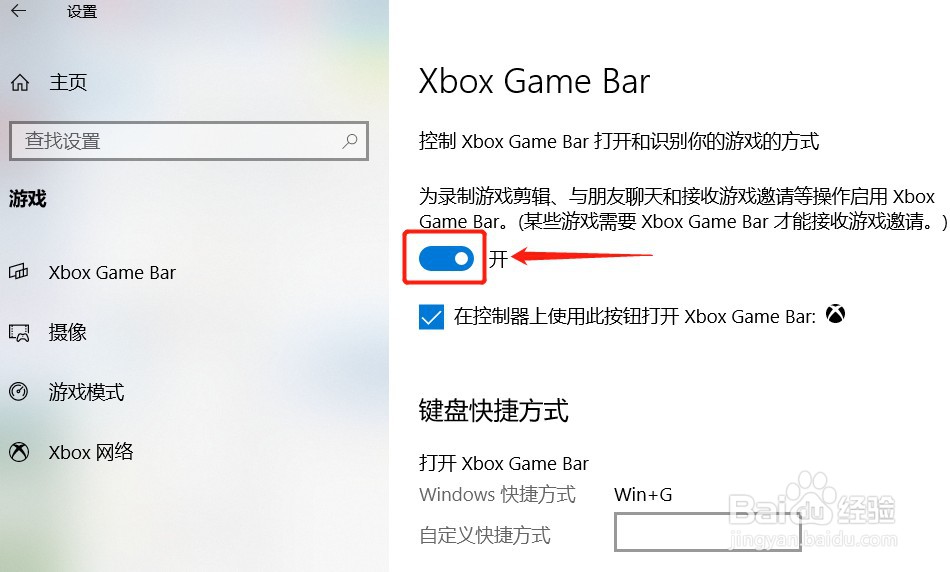Turn off the Xbox Game Bar switch
The height and width of the screenshot is (572, 950).
447,259
